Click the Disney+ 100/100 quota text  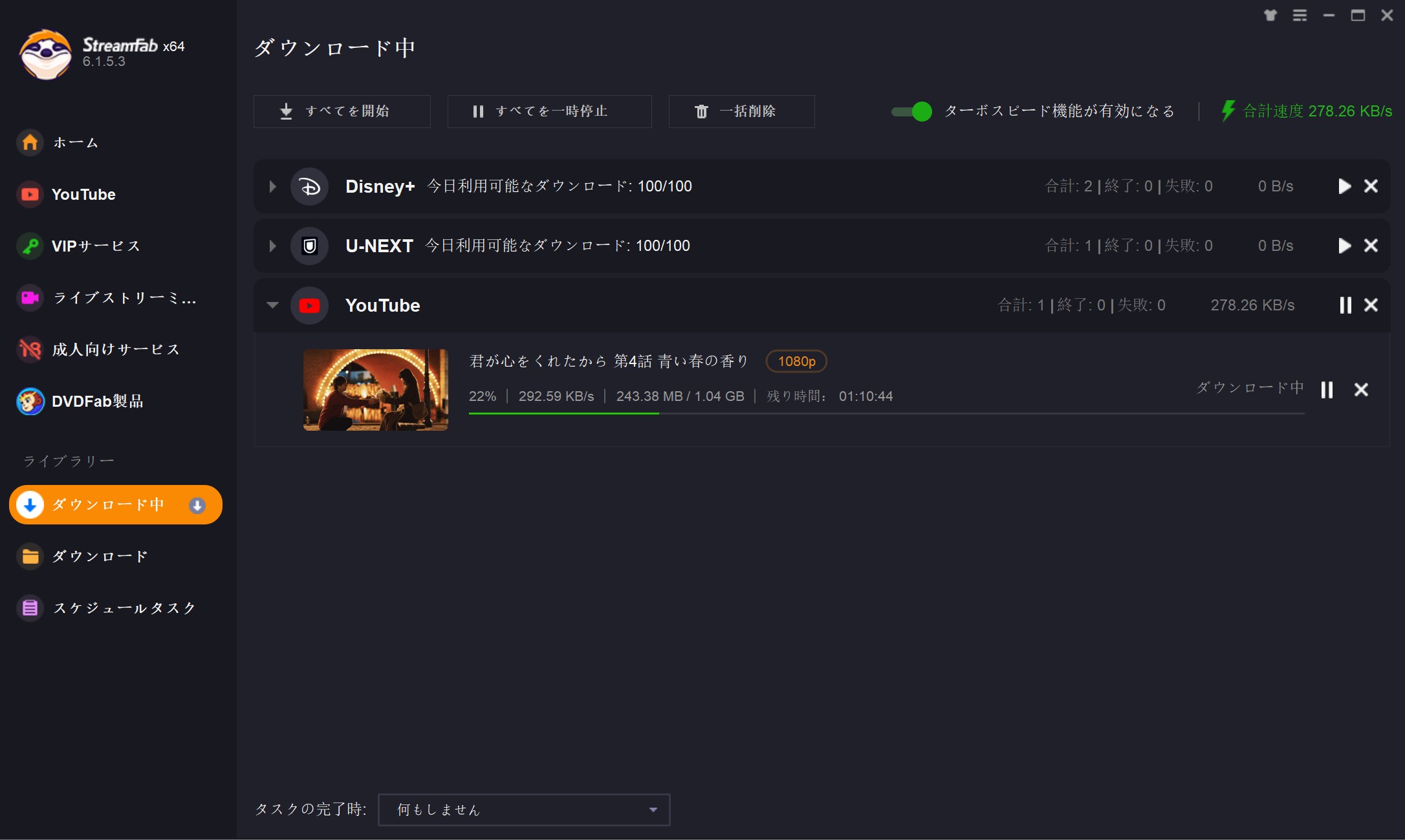665,186
